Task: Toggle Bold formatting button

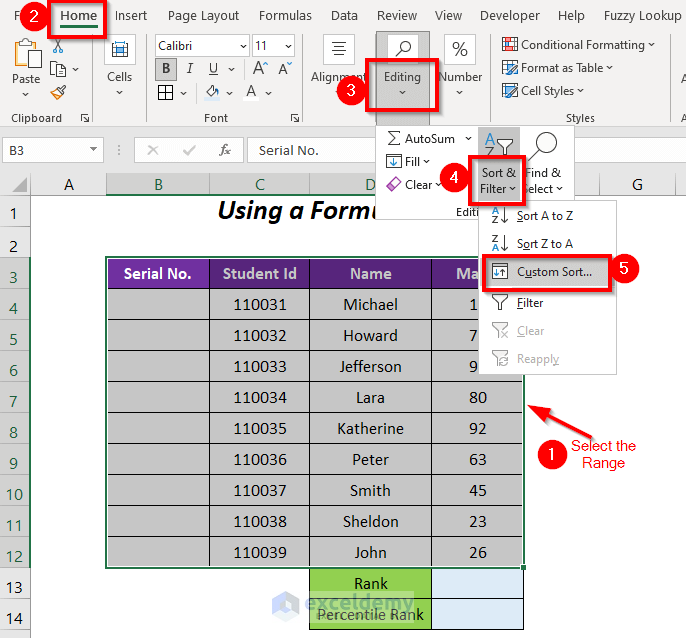Action: tap(166, 69)
